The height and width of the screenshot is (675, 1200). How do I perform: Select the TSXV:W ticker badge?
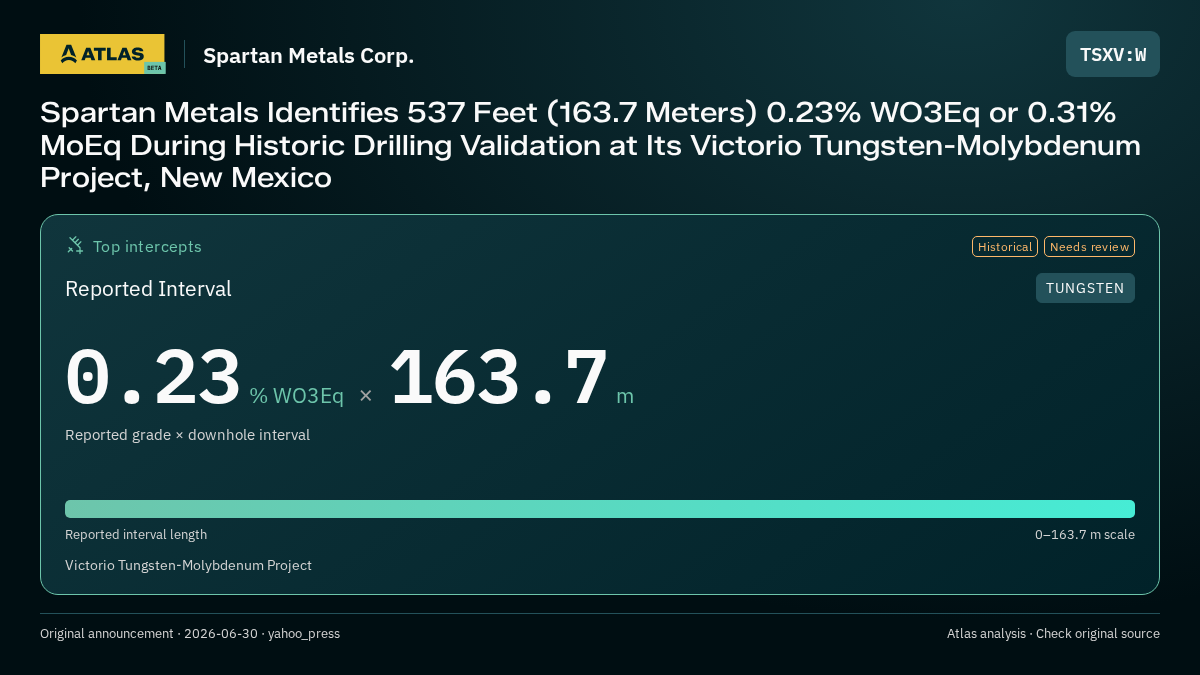[1113, 54]
